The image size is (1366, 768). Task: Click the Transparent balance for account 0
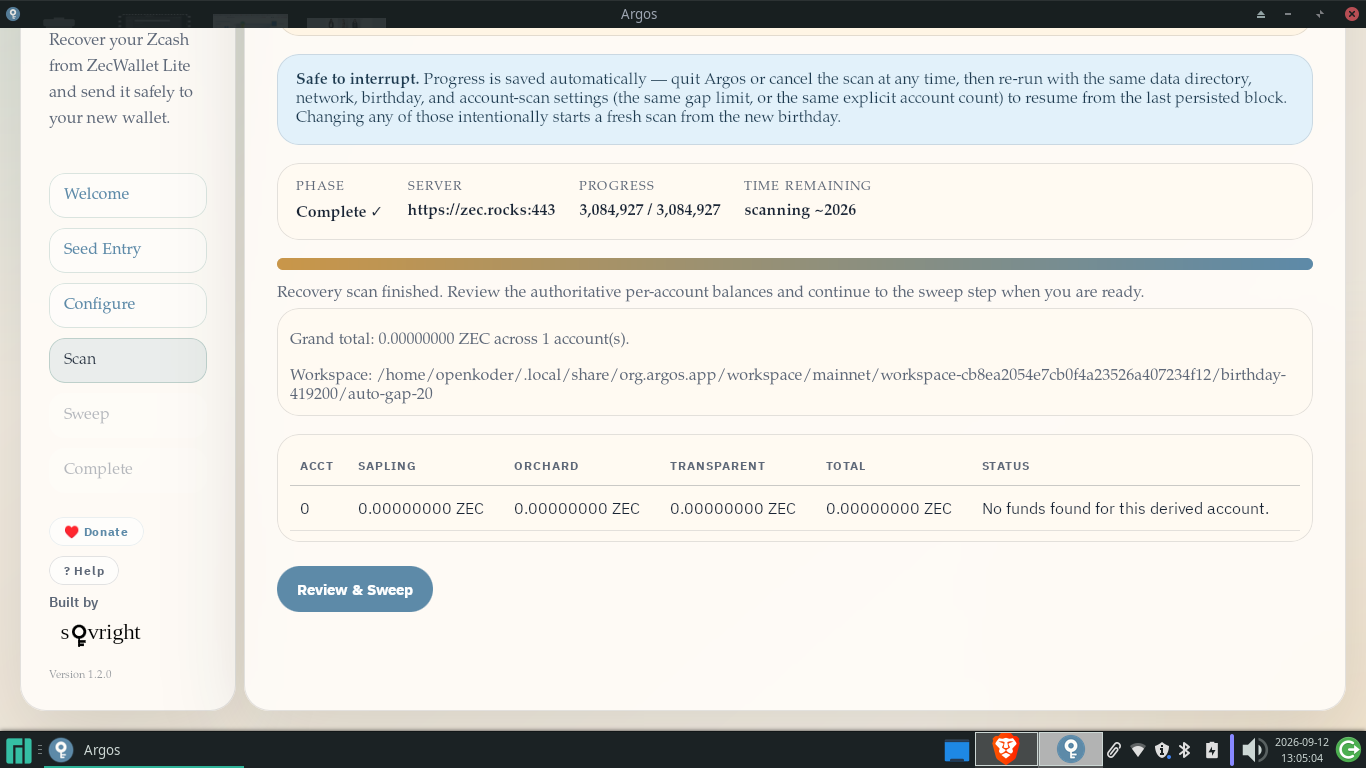coord(733,508)
